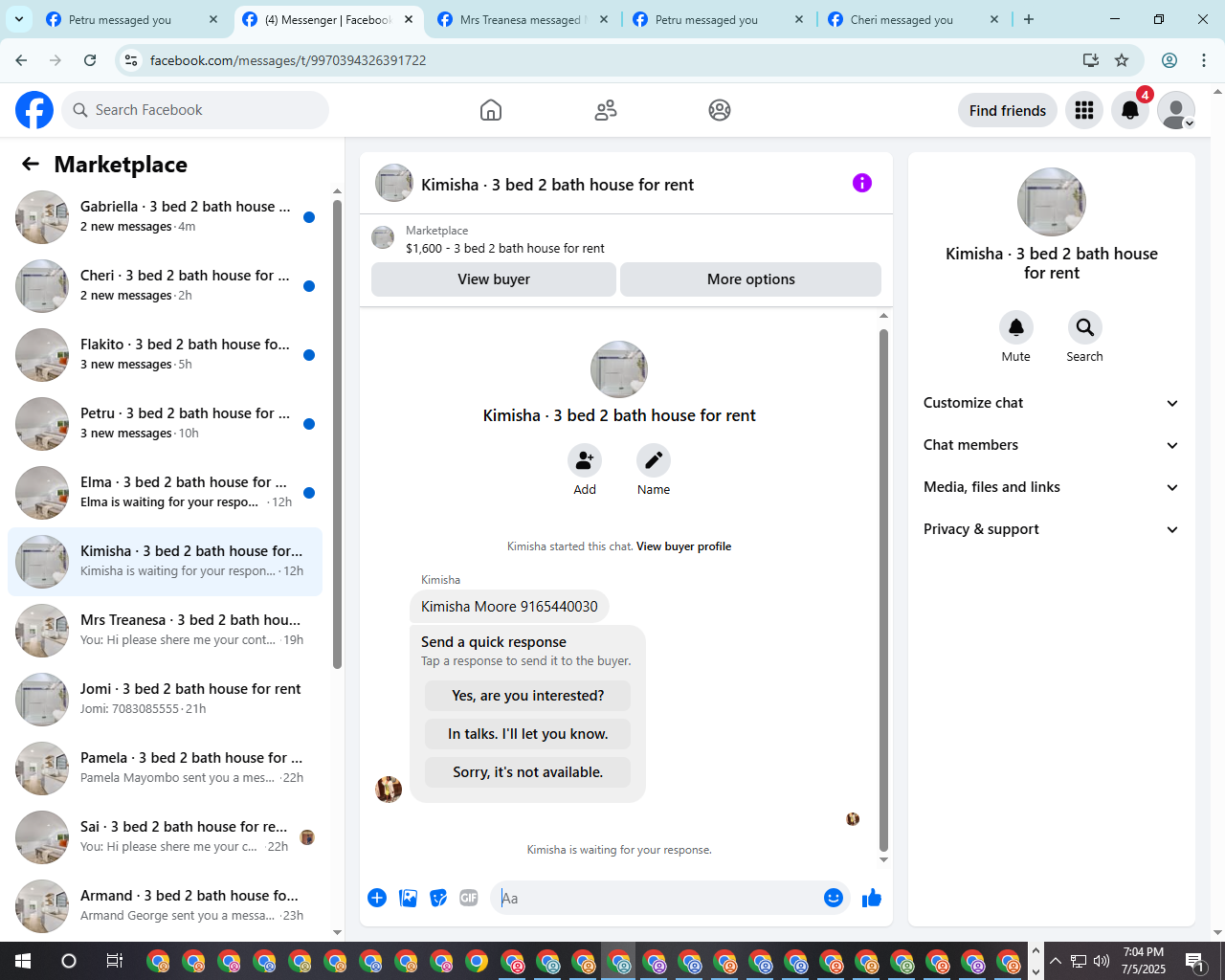Open a new browser tab
This screenshot has width=1225, height=980.
pyautogui.click(x=1029, y=19)
